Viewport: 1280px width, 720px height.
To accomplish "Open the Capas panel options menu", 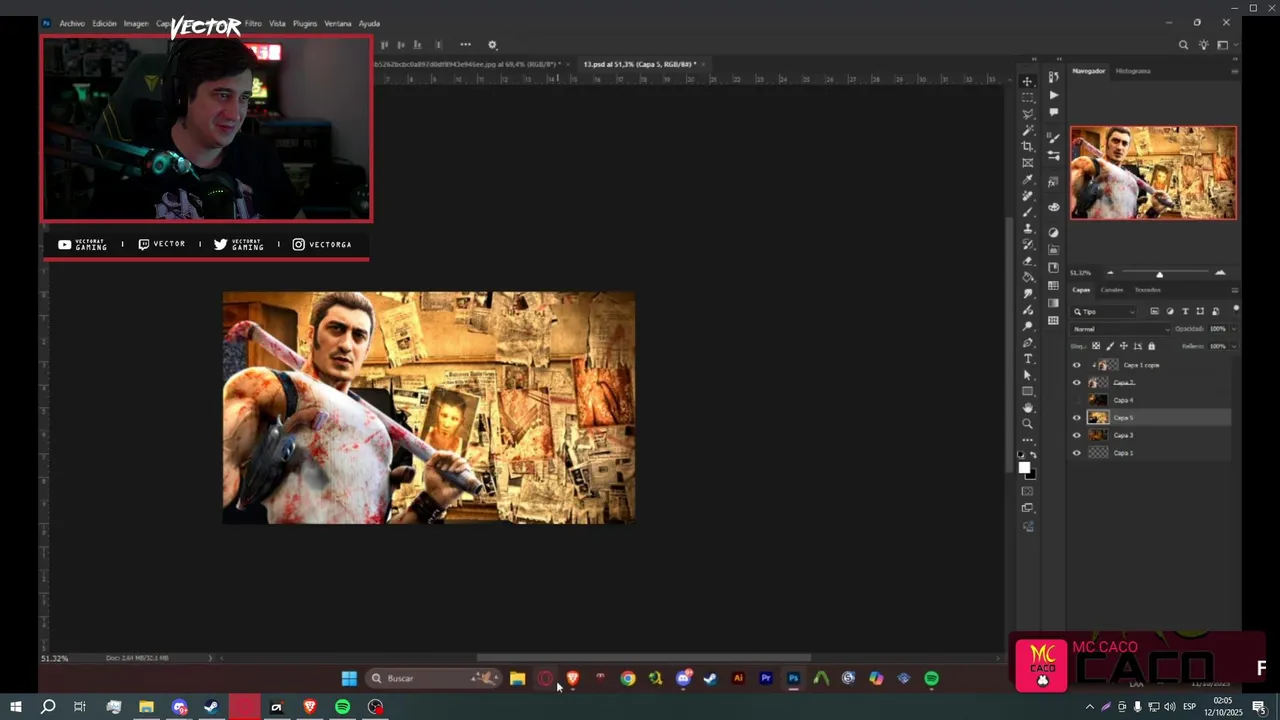I will click(1234, 290).
